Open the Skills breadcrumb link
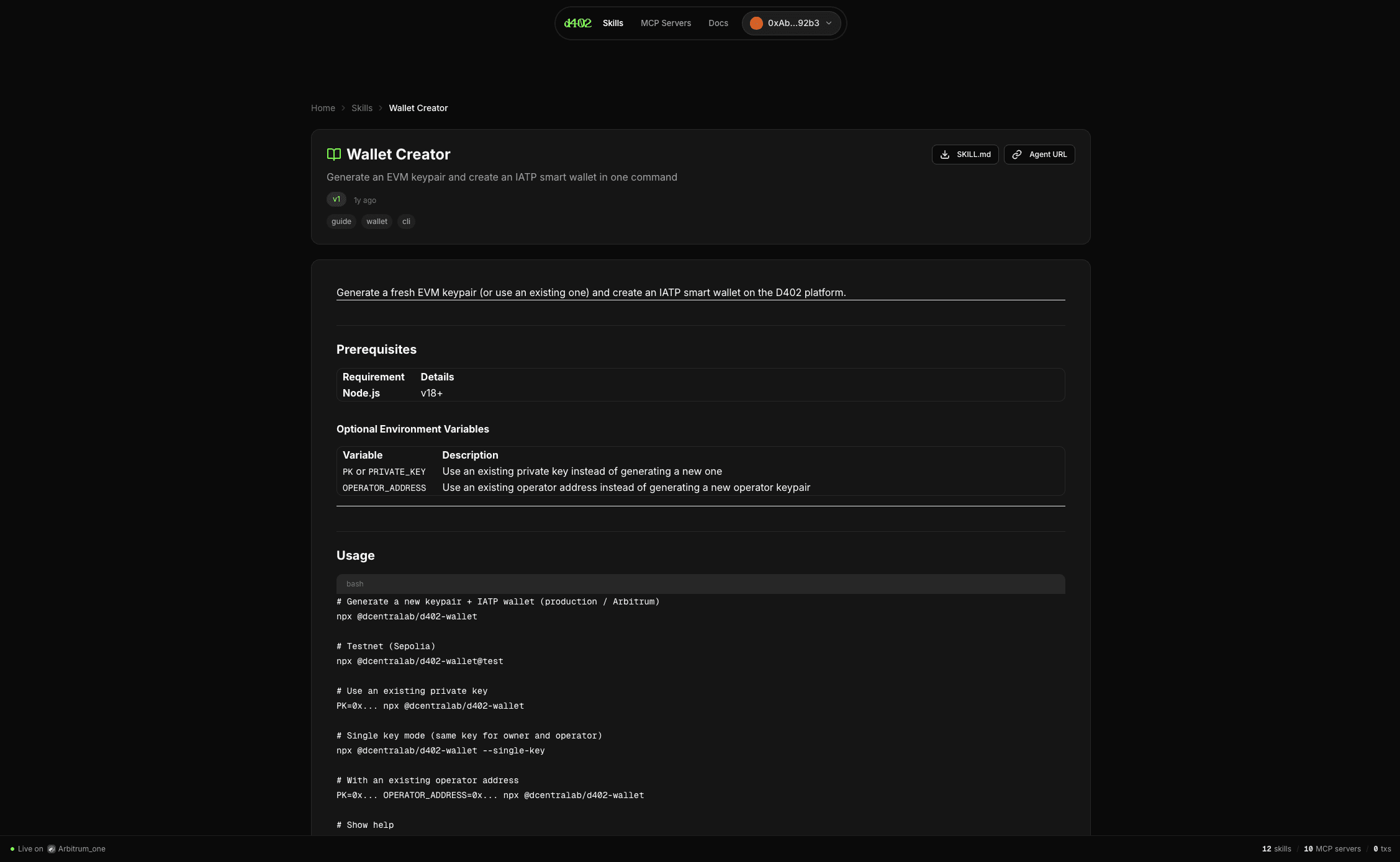The image size is (1400, 862). point(362,108)
